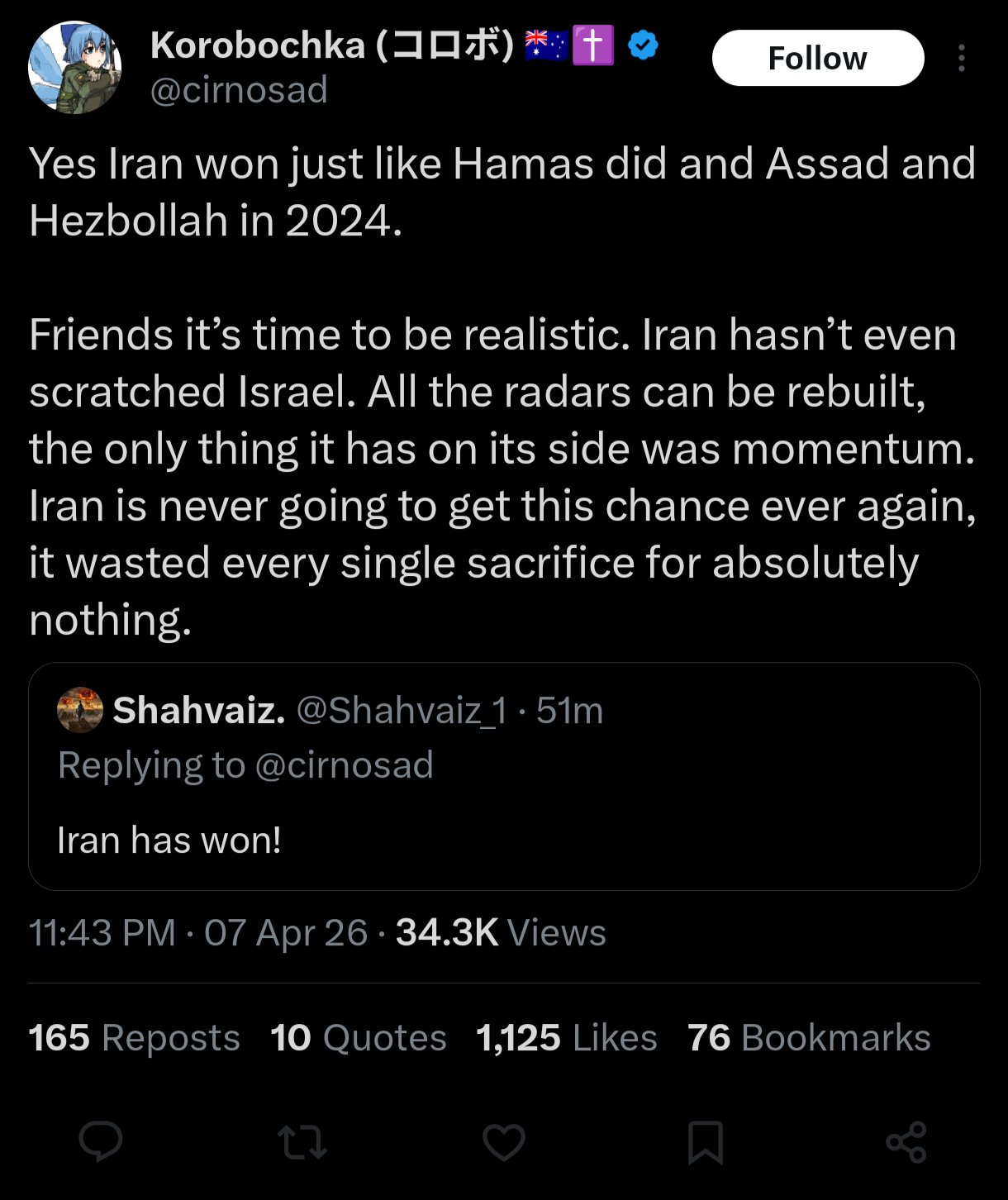Tap Shahvaiz's small profile picture
Image resolution: width=1008 pixels, height=1200 pixels.
(x=80, y=710)
